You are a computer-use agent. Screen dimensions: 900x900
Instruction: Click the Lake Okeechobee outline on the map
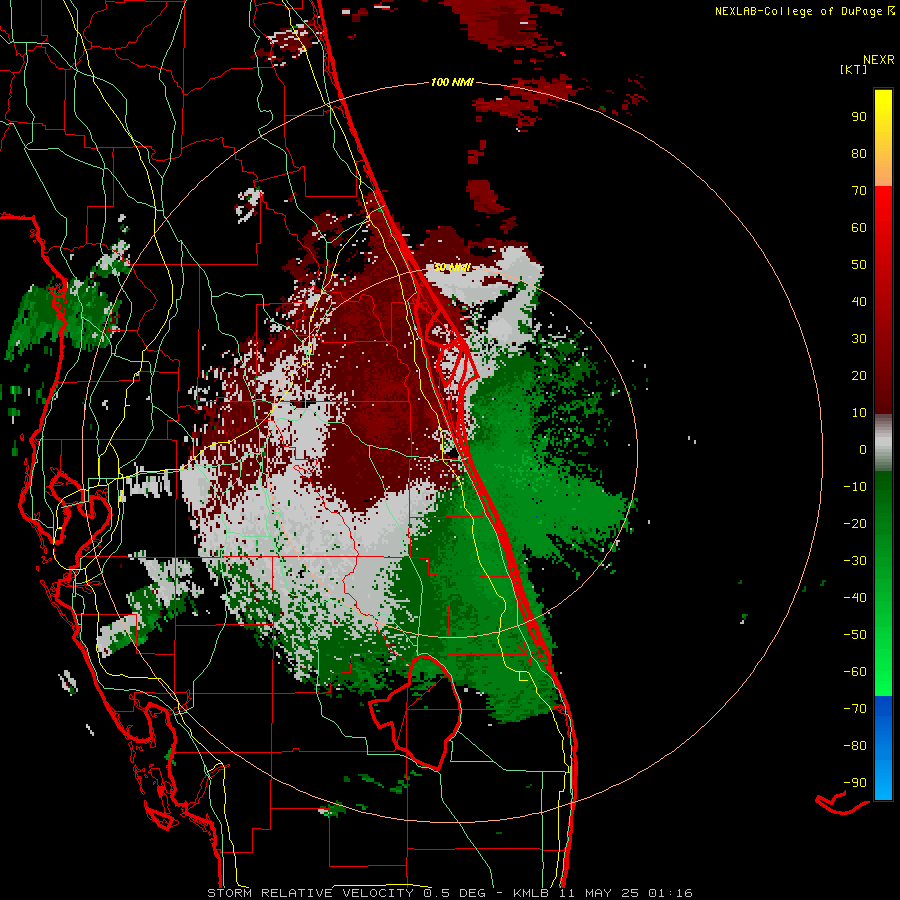pos(415,712)
